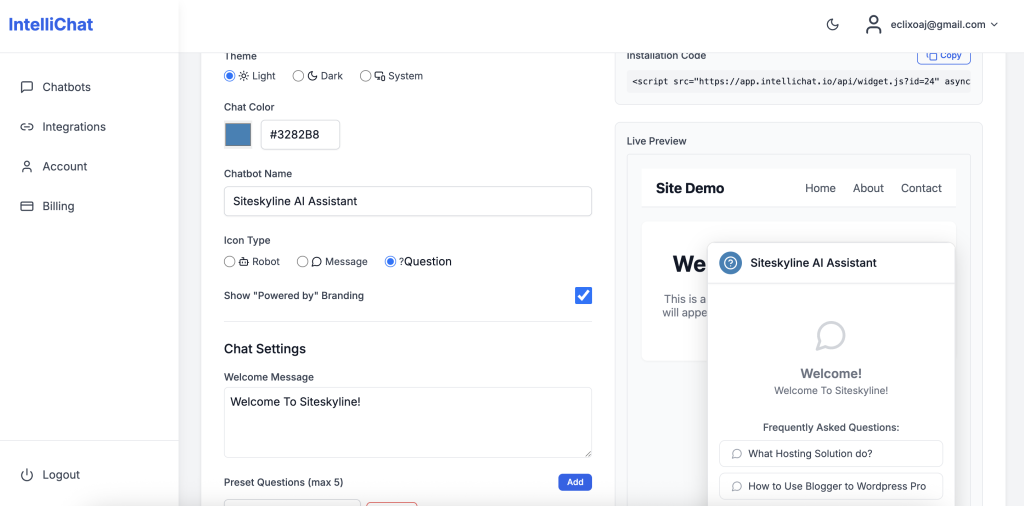1024x506 pixels.
Task: Click the Welcome Message text area
Action: [408, 422]
